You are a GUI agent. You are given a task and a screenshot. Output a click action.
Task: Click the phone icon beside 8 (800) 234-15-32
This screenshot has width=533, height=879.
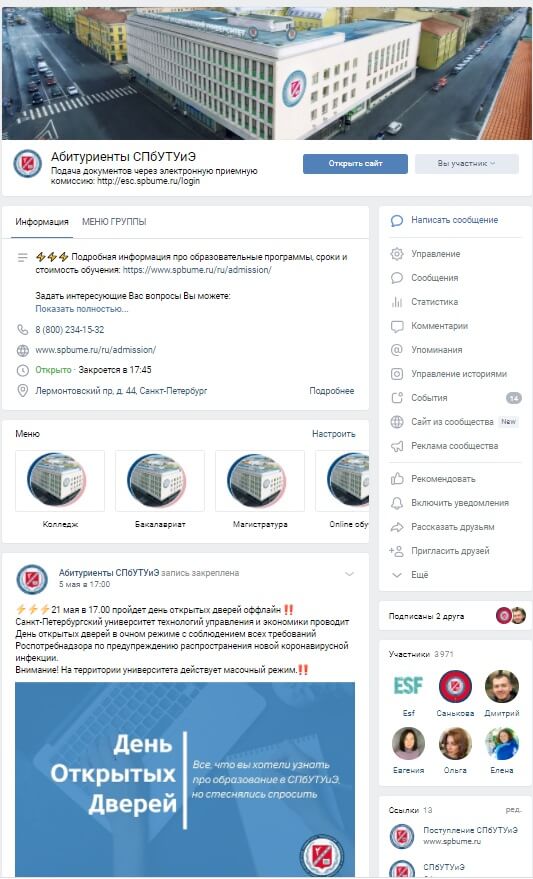point(22,330)
